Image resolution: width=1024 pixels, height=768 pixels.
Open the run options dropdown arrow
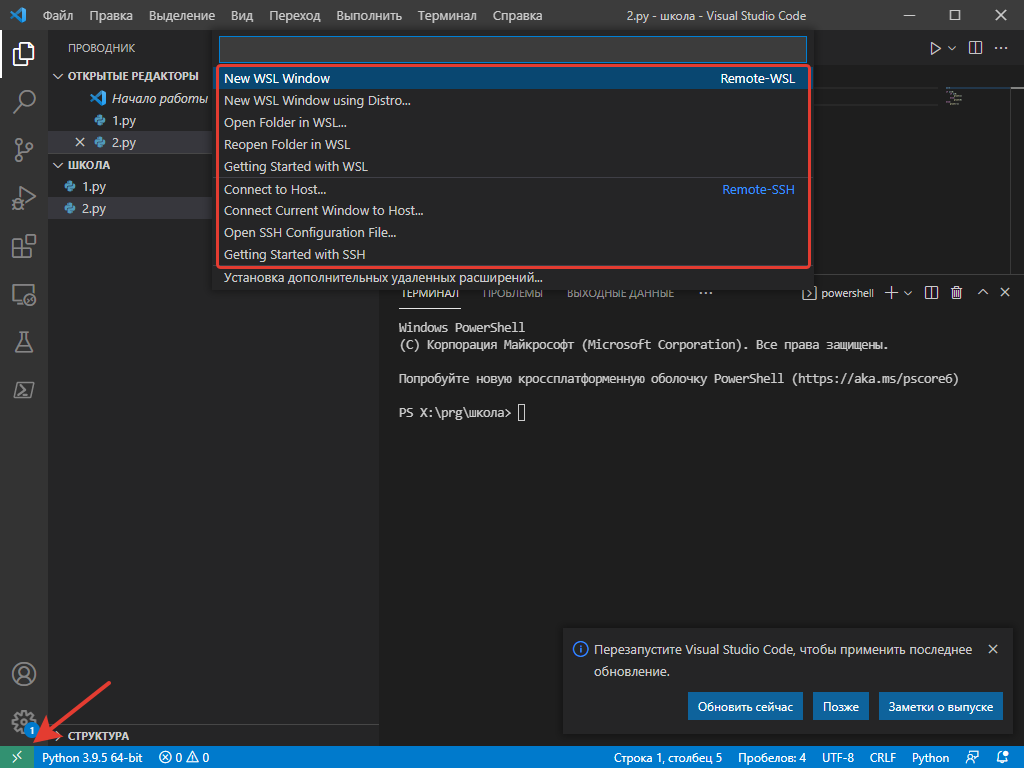[x=952, y=48]
